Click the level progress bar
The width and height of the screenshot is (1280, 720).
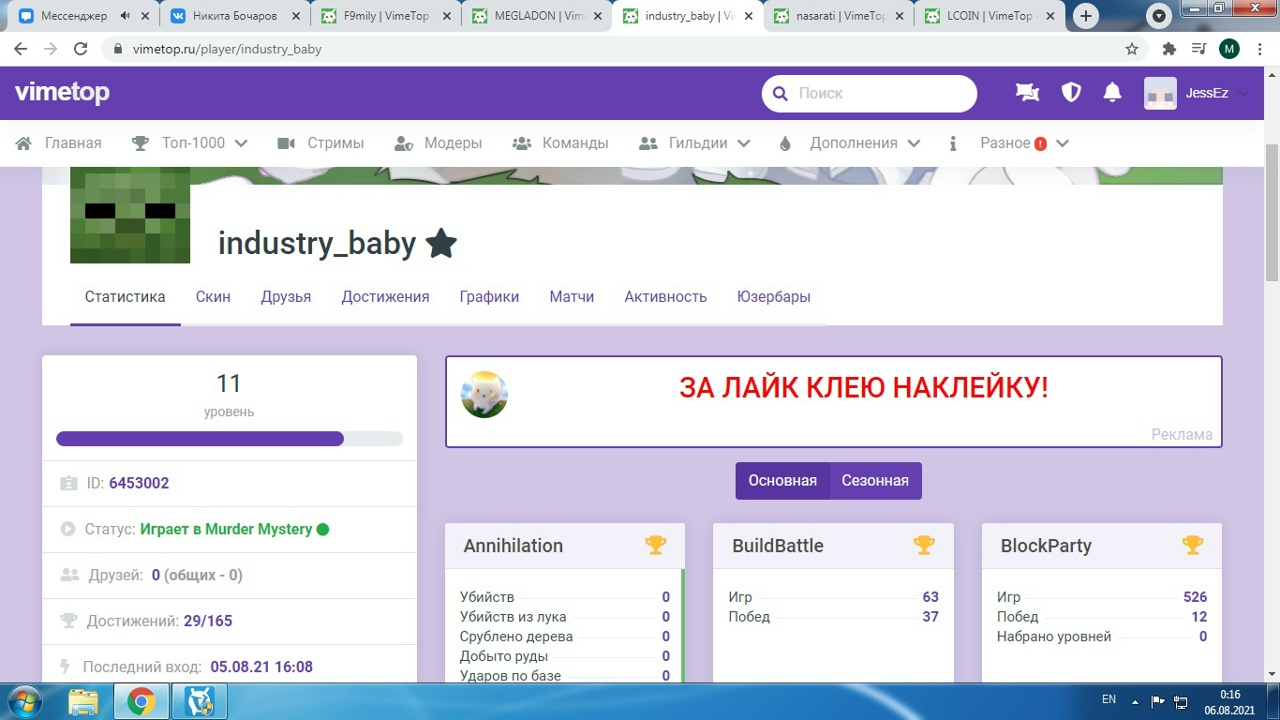229,439
